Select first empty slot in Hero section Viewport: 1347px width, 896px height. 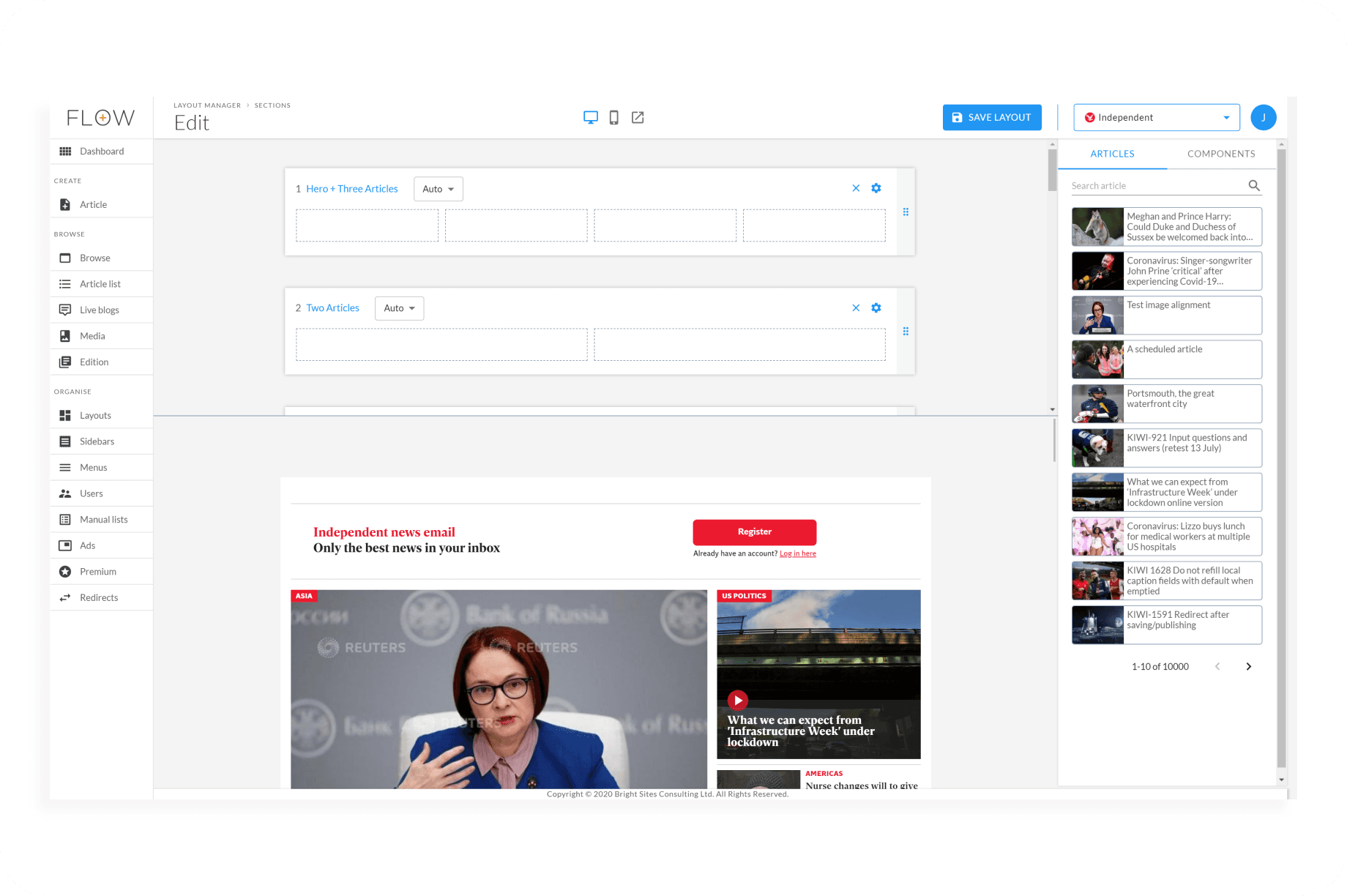tap(367, 225)
